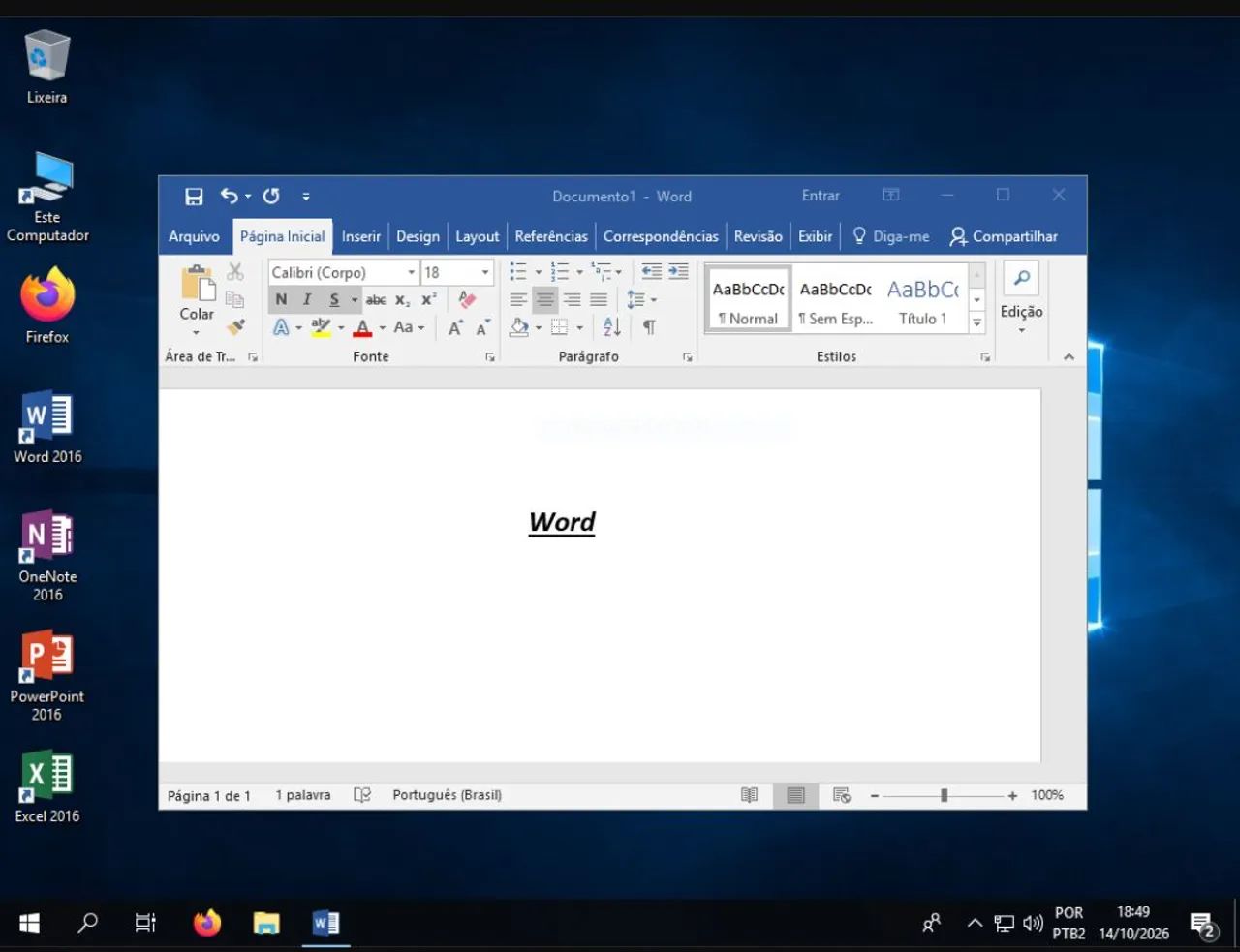The width and height of the screenshot is (1240, 952).
Task: Open the proofing check icon in status bar
Action: (362, 795)
